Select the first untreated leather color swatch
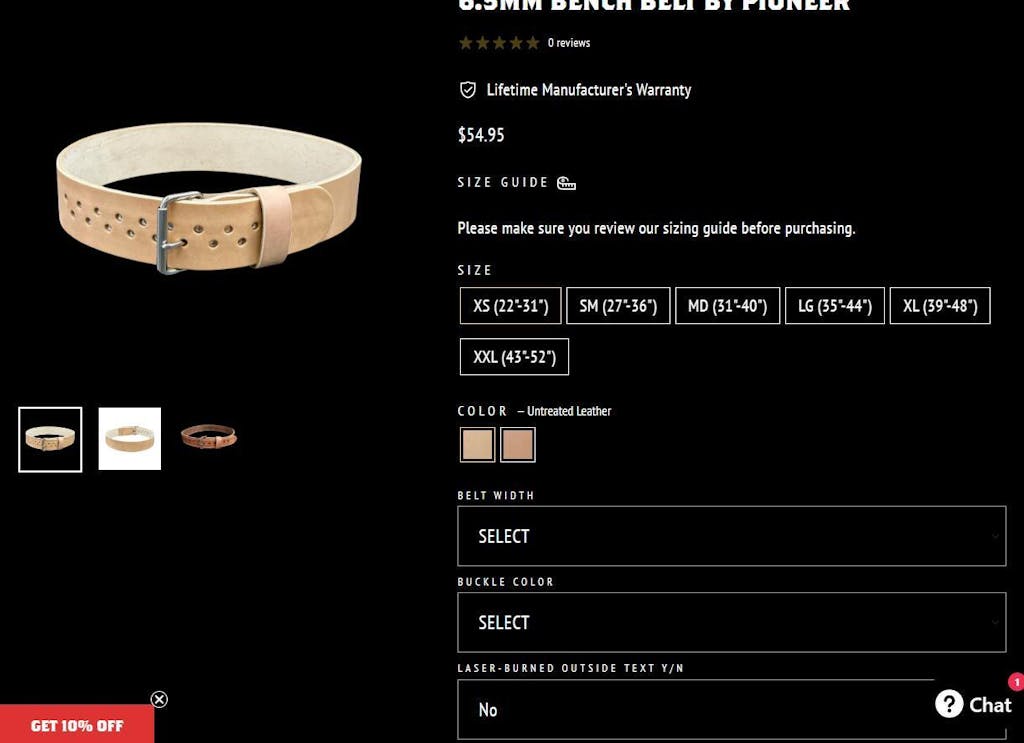Viewport: 1024px width, 743px height. 477,445
